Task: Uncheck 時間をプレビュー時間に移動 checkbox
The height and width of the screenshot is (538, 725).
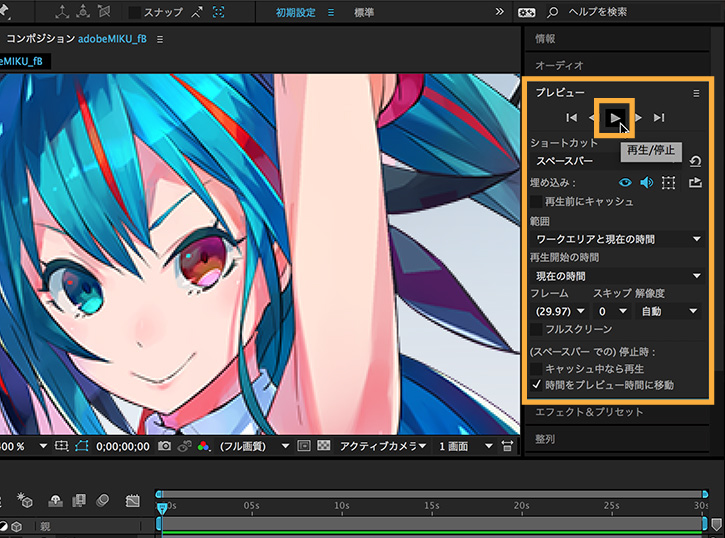Action: pyautogui.click(x=536, y=385)
